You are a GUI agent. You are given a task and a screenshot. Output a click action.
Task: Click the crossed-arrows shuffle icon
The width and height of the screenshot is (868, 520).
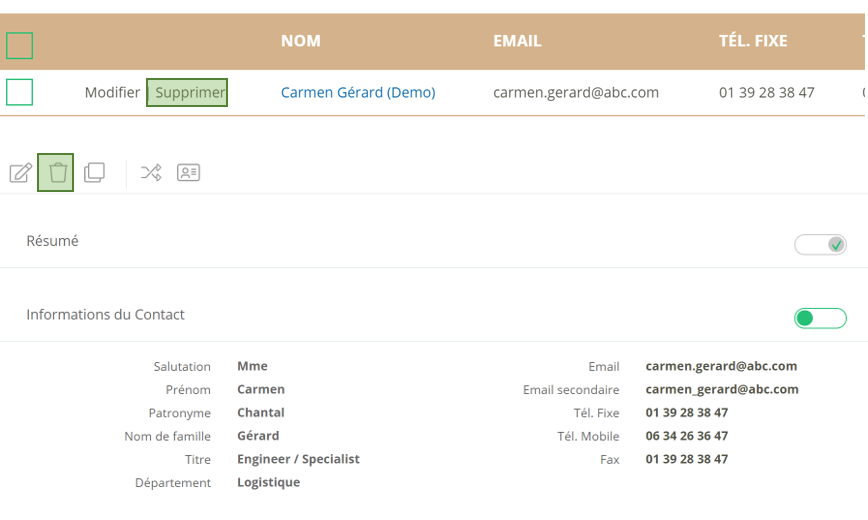point(151,172)
